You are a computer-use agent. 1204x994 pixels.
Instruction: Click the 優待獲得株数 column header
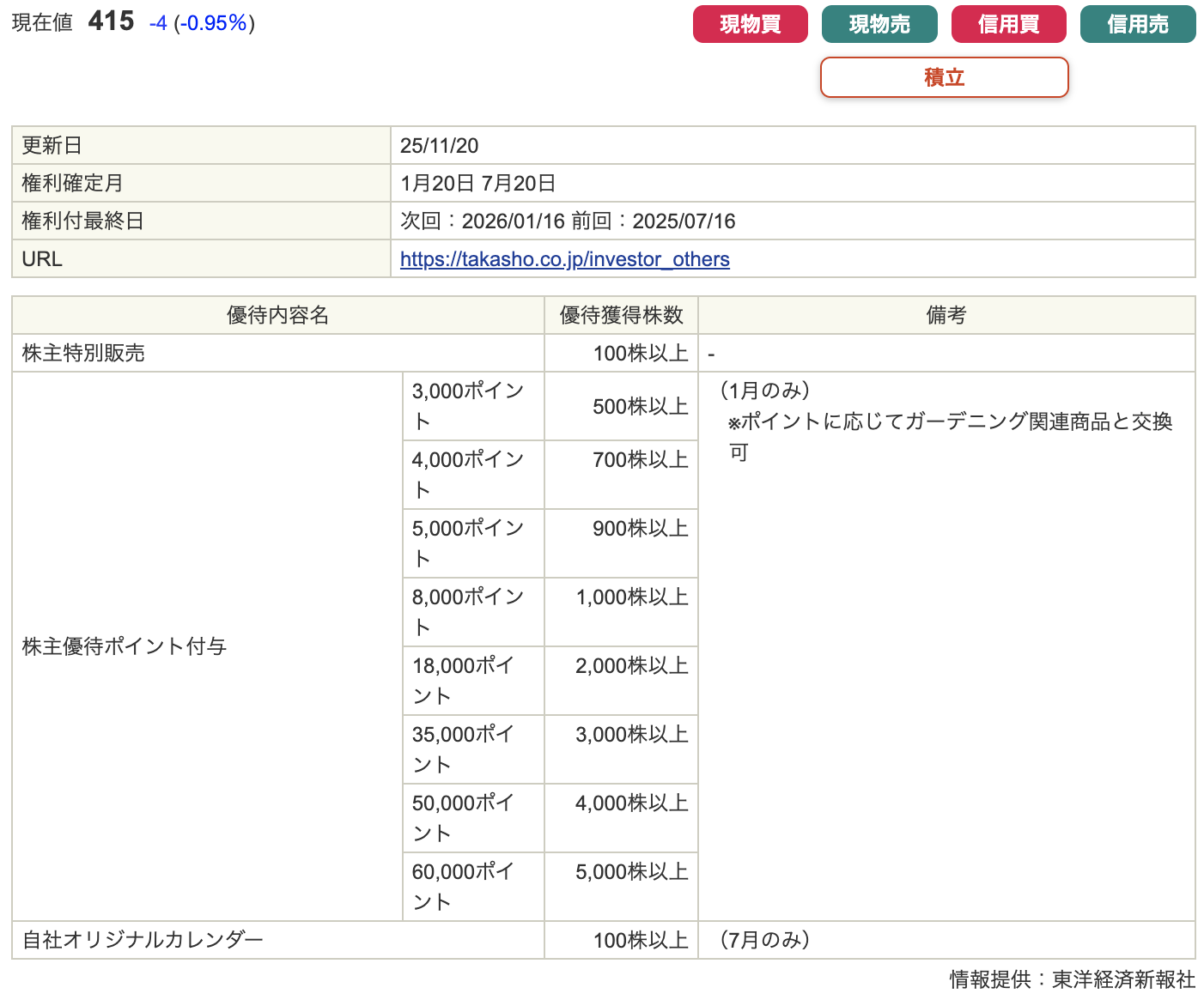[621, 316]
